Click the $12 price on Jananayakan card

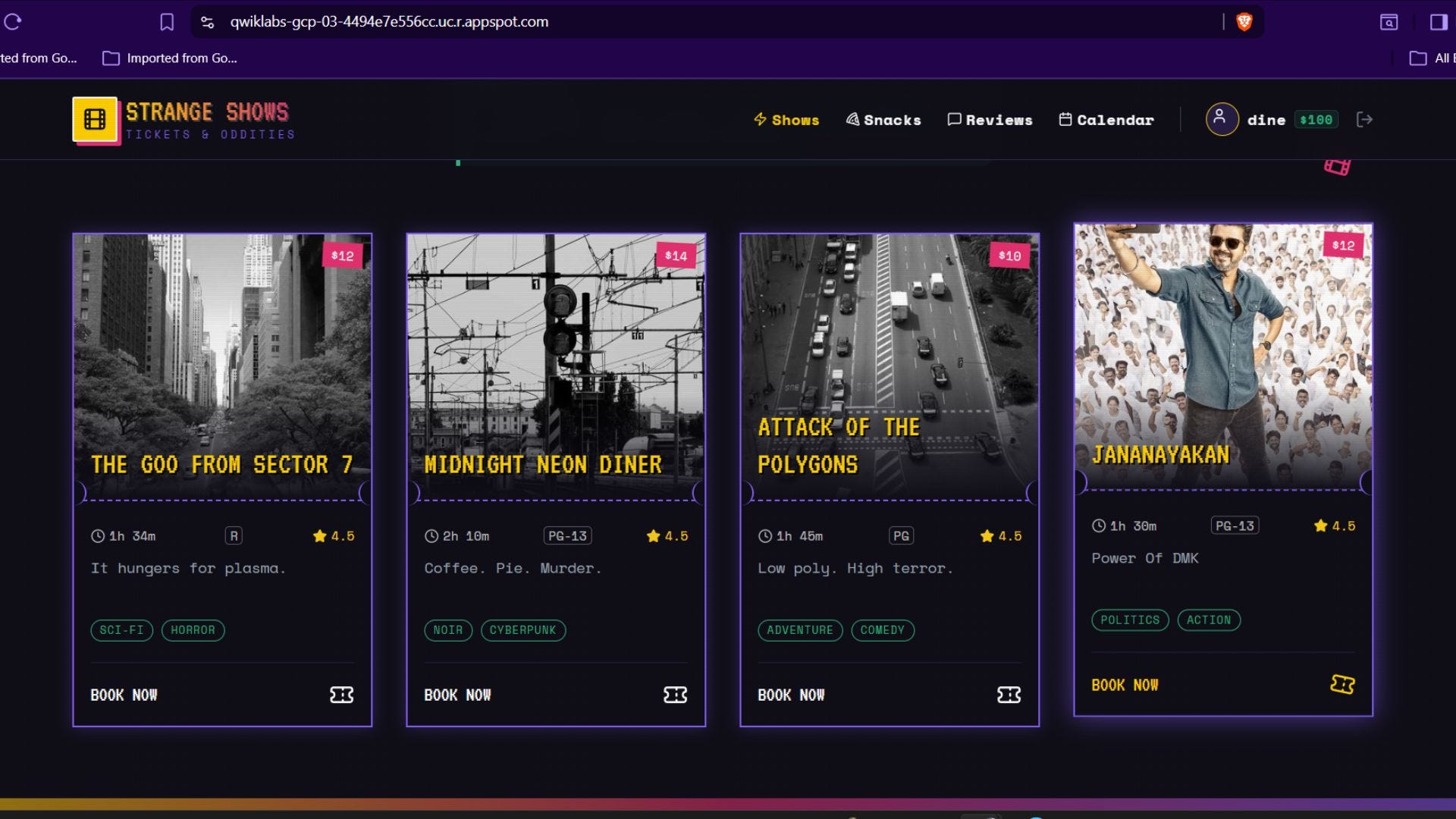point(1343,246)
